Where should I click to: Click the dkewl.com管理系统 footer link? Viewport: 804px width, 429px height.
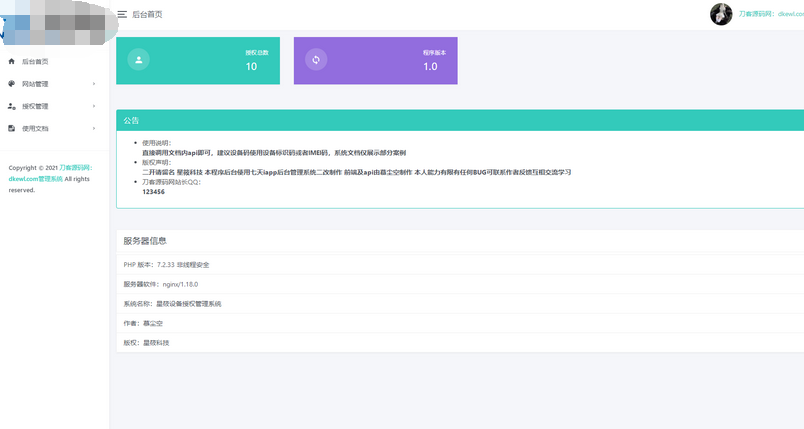35,179
